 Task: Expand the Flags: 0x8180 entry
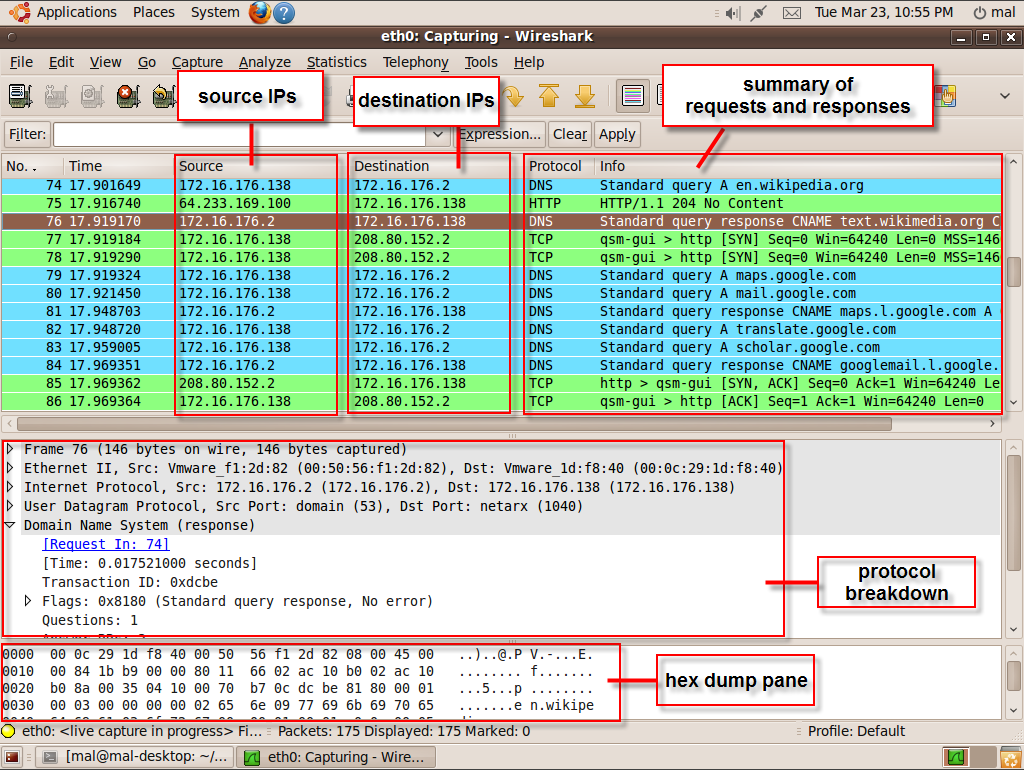(29, 601)
